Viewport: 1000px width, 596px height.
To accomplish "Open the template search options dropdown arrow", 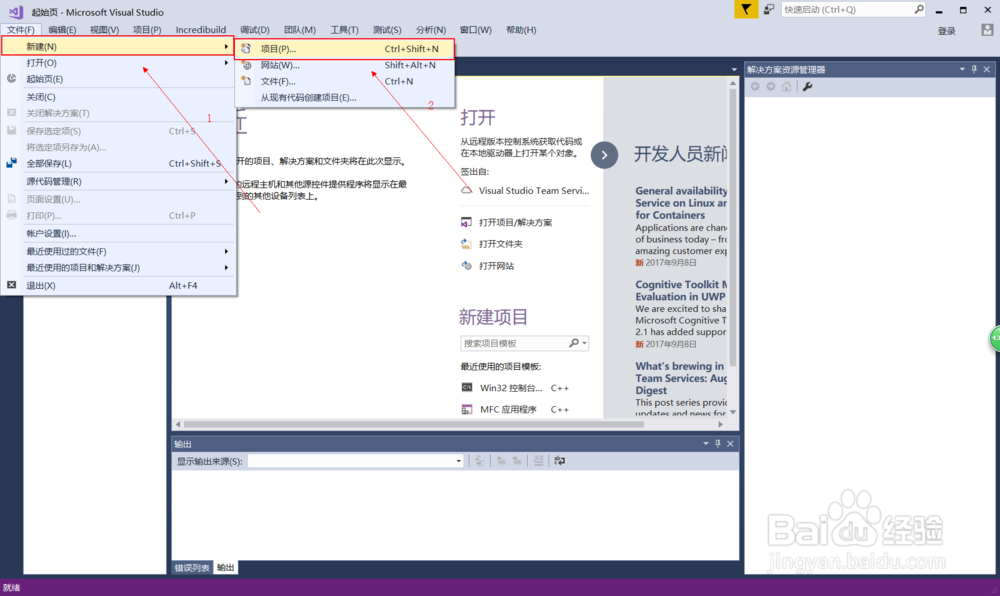I will 584,343.
